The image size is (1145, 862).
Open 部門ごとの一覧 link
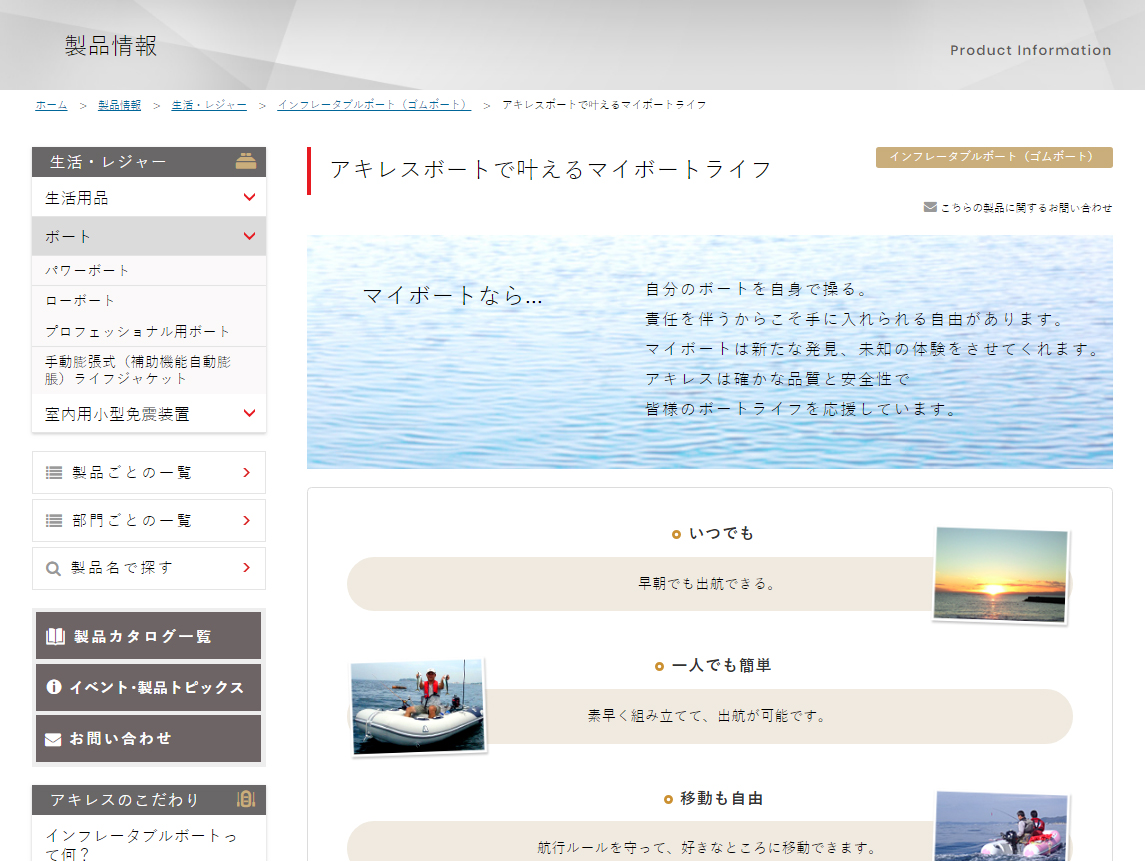[x=149, y=521]
